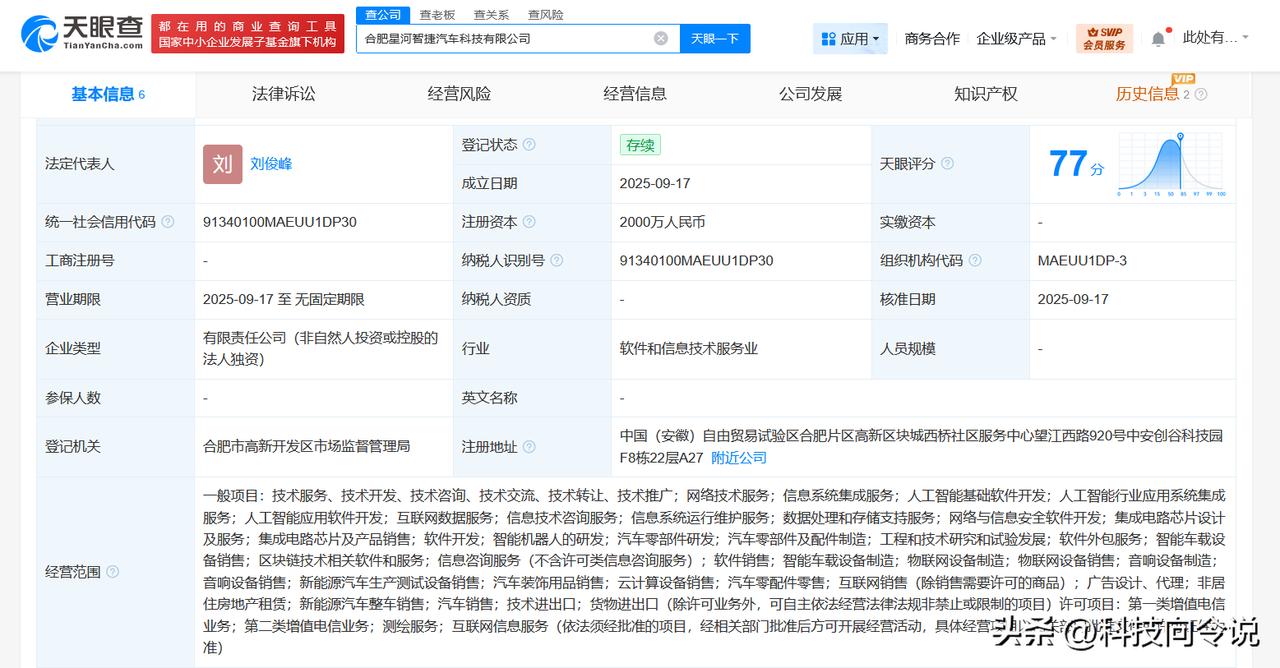Open help icon next to 统一社会信用代码
This screenshot has width=1280, height=668.
(x=168, y=222)
